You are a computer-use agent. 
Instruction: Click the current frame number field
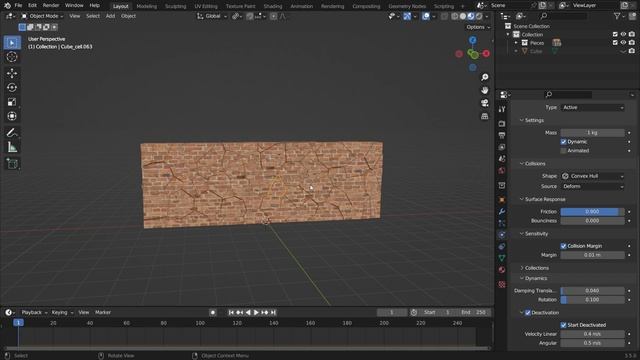[392, 313]
